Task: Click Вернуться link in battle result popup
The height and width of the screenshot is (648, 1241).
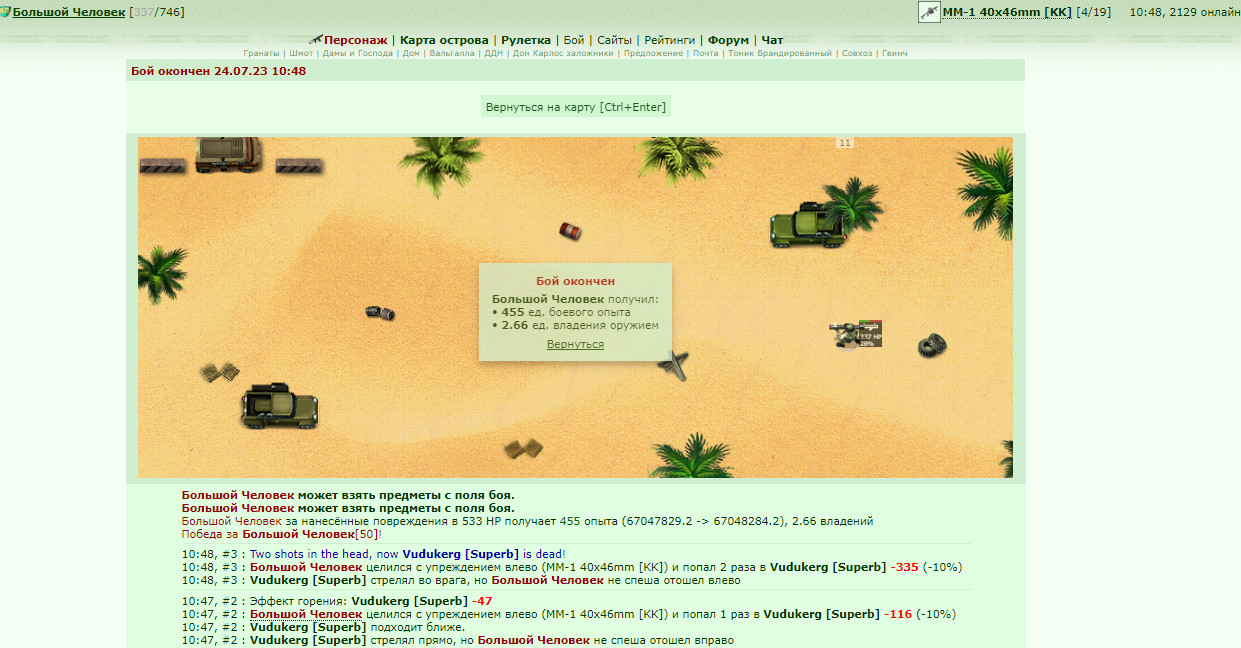Action: pos(575,344)
